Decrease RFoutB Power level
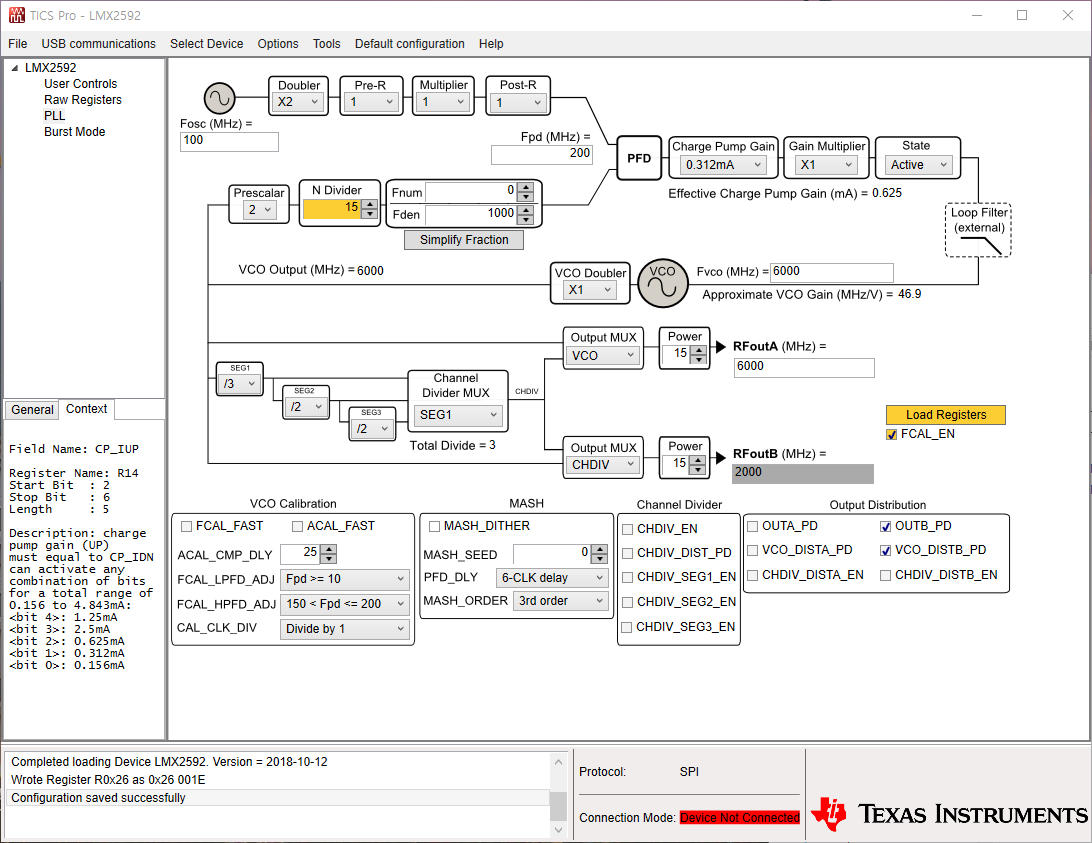The height and width of the screenshot is (843, 1092). click(699, 469)
